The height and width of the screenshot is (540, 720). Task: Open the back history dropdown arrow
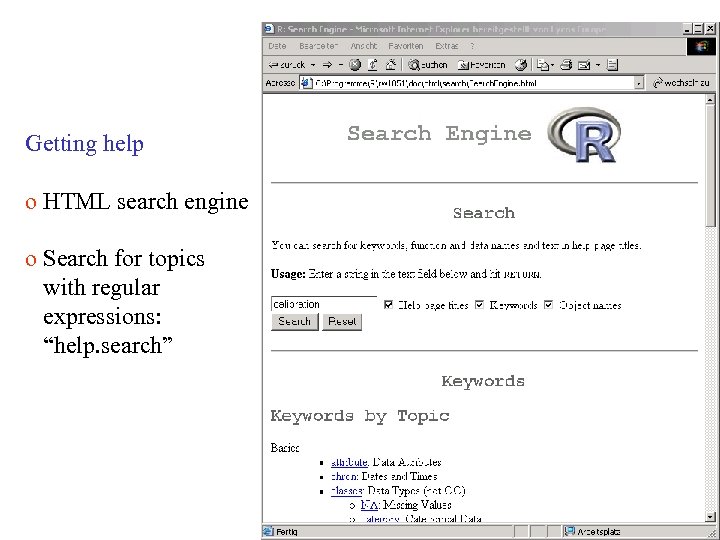click(x=313, y=65)
